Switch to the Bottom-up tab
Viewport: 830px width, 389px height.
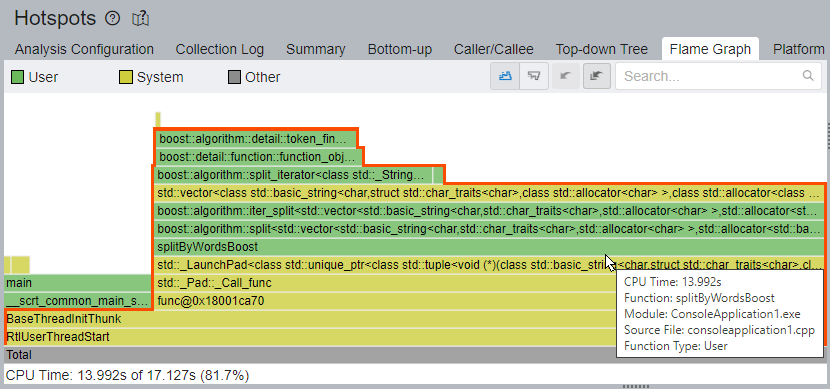(400, 49)
